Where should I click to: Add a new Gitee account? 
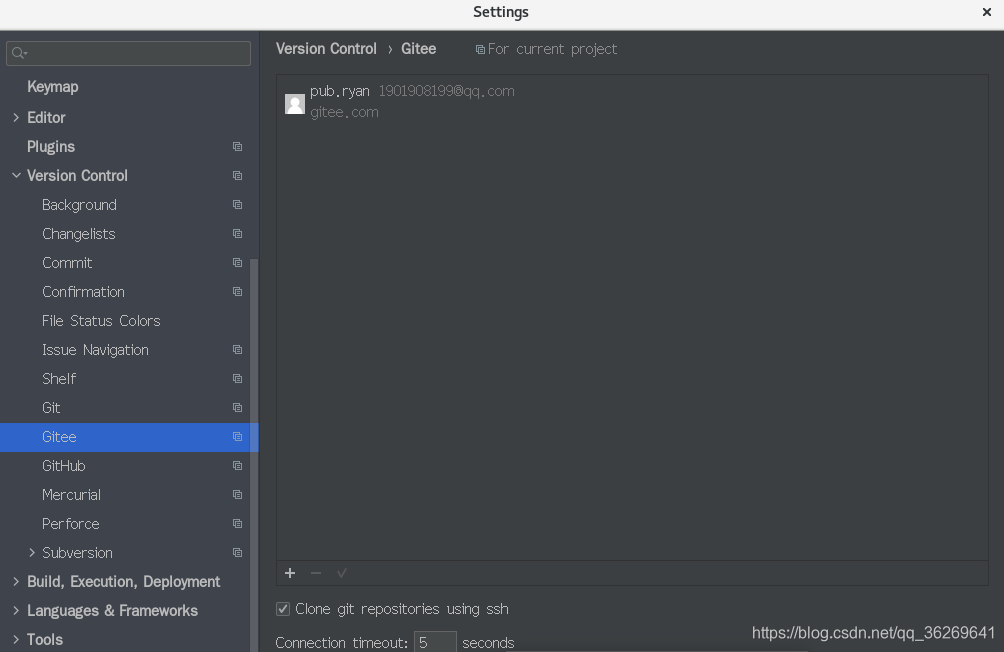[x=290, y=573]
